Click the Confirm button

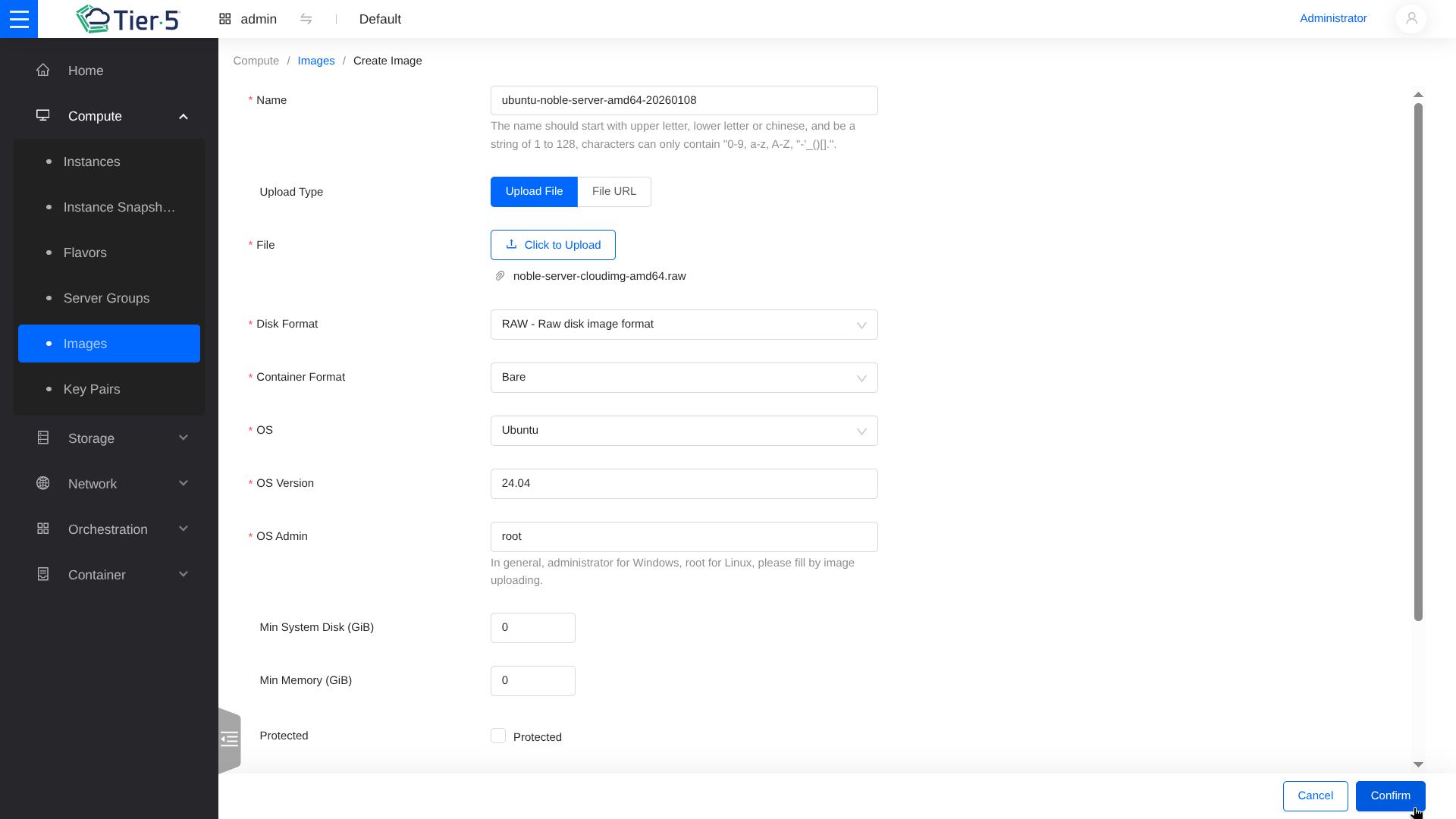1389,795
